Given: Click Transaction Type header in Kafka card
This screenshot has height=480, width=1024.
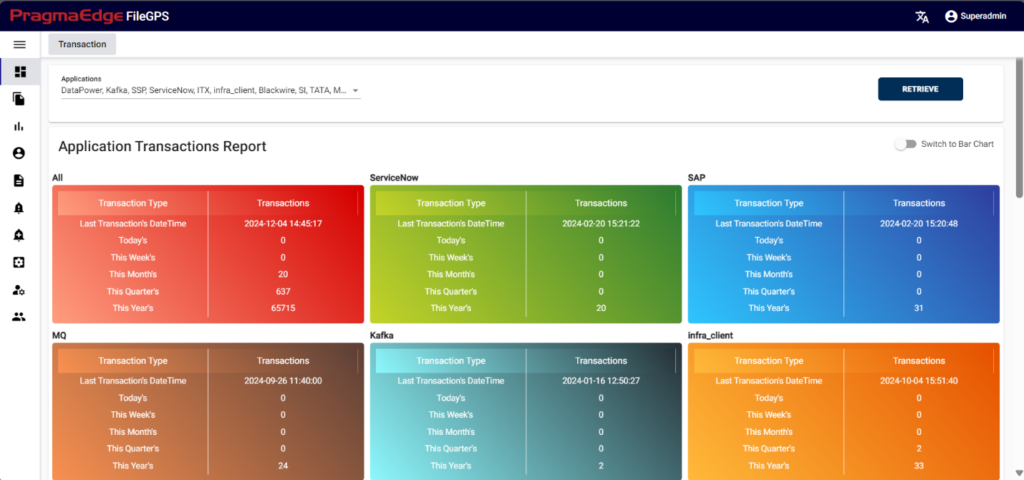Looking at the screenshot, I should [451, 360].
